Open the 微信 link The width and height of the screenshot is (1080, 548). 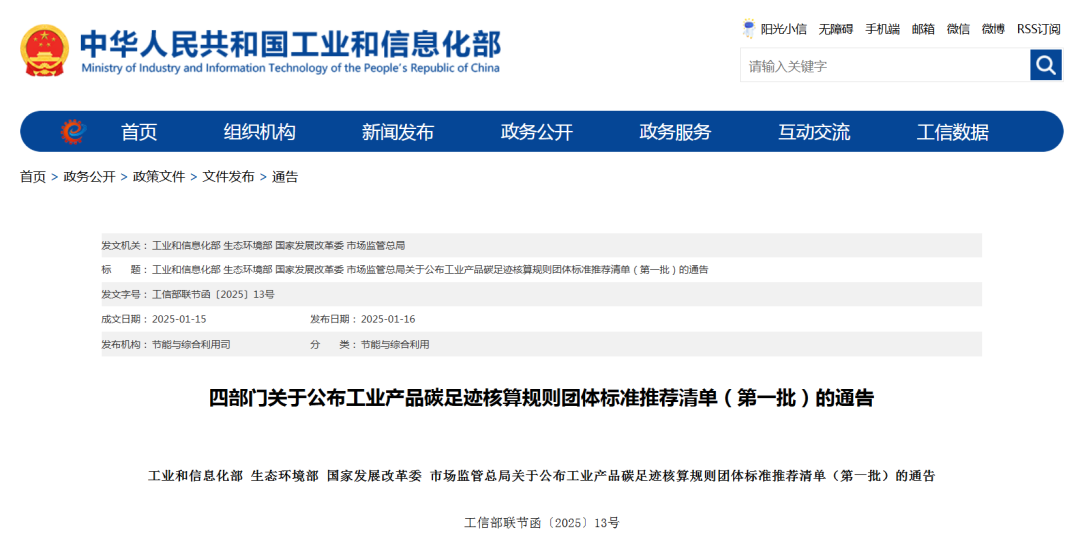click(x=958, y=29)
